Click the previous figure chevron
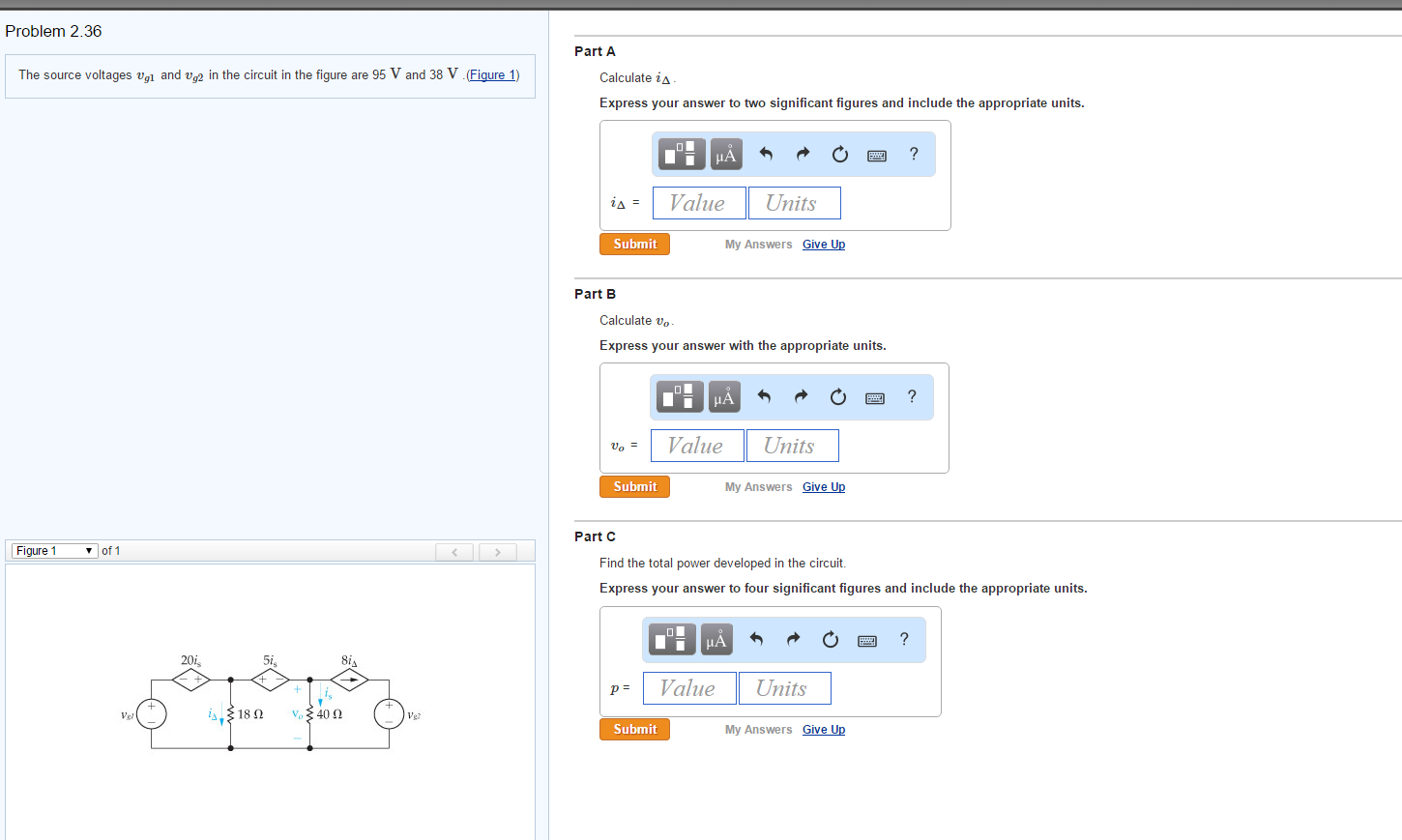Viewport: 1402px width, 840px height. click(453, 551)
